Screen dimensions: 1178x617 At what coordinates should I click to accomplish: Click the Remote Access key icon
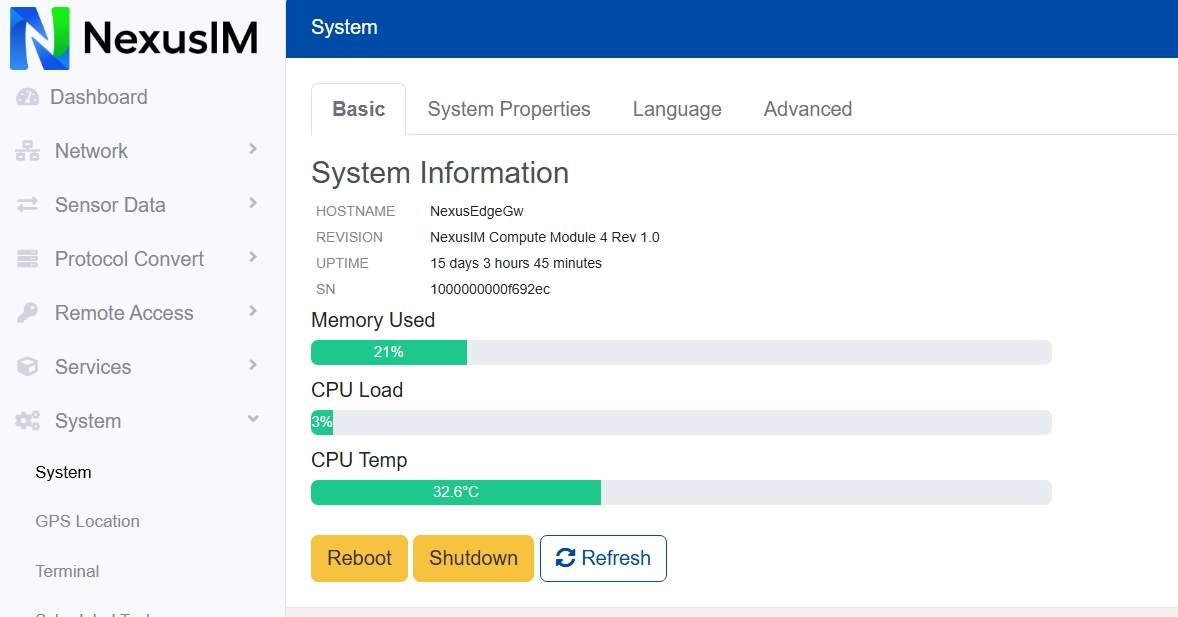(28, 313)
